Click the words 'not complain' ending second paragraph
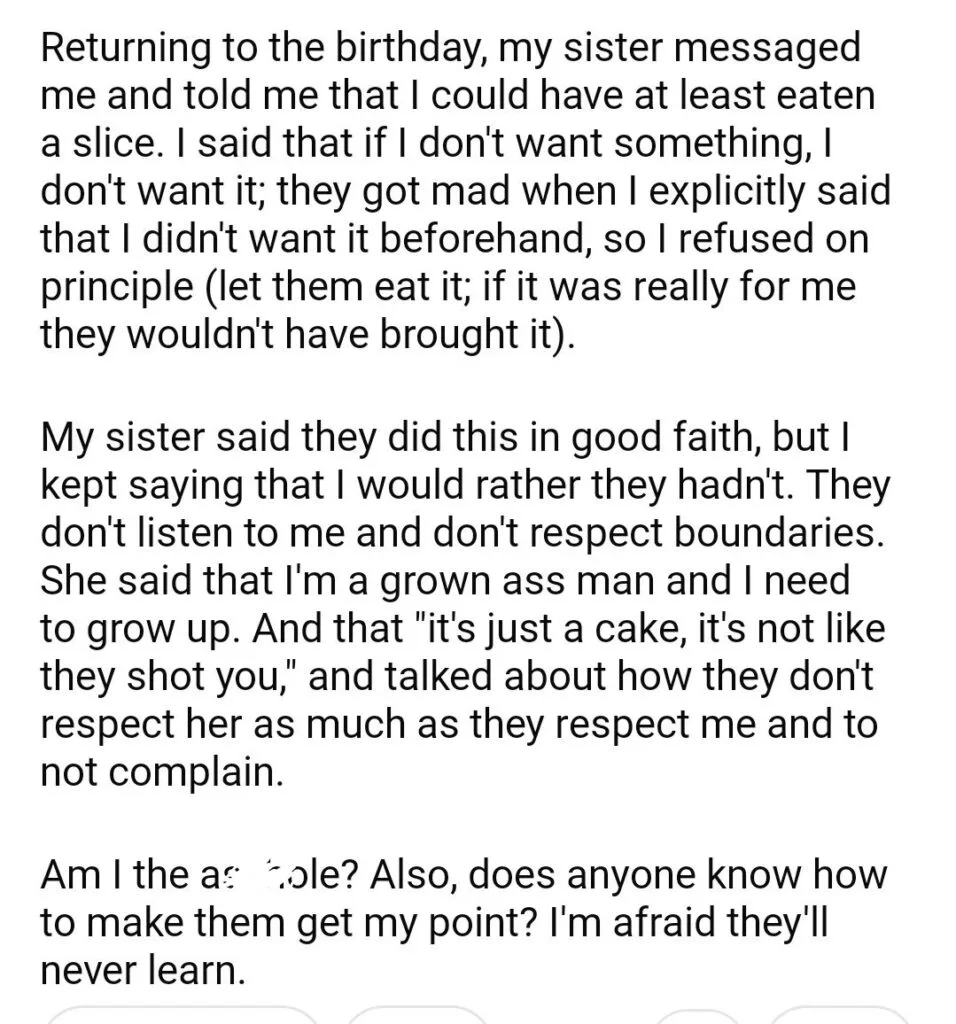956x1024 pixels. [162, 773]
